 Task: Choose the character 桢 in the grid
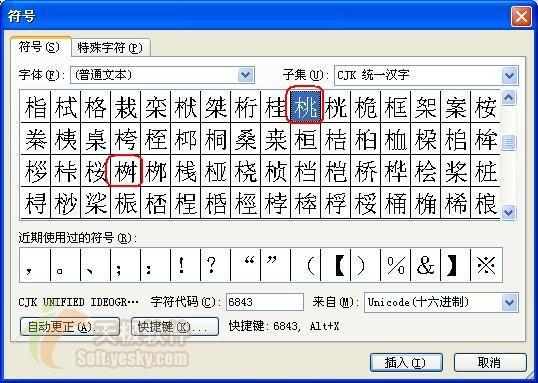(x=276, y=171)
